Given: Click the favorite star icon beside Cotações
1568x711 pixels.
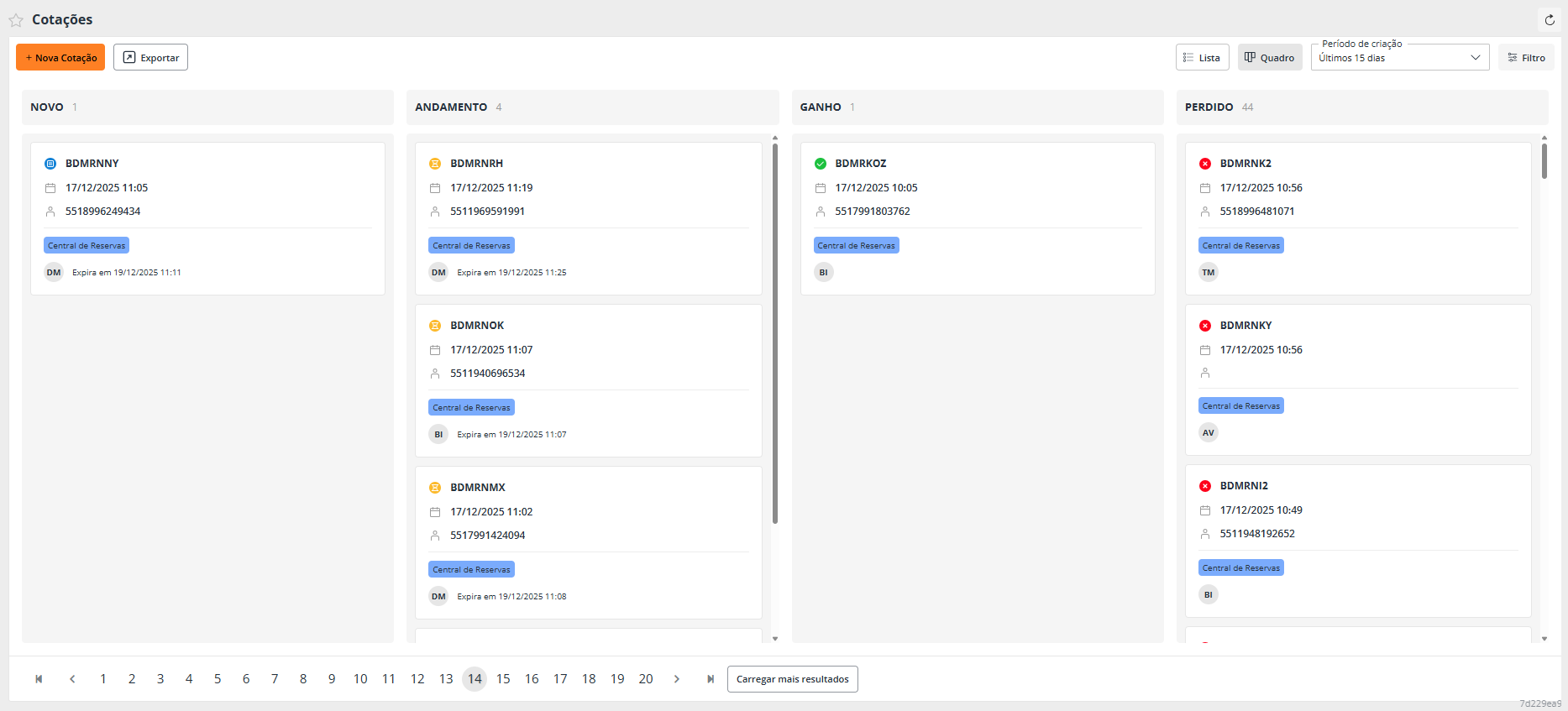Looking at the screenshot, I should (16, 20).
